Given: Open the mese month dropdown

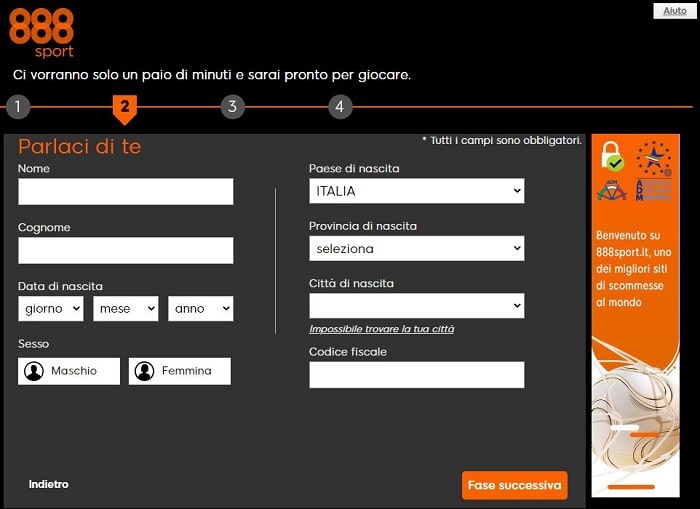Looking at the screenshot, I should click(x=126, y=309).
